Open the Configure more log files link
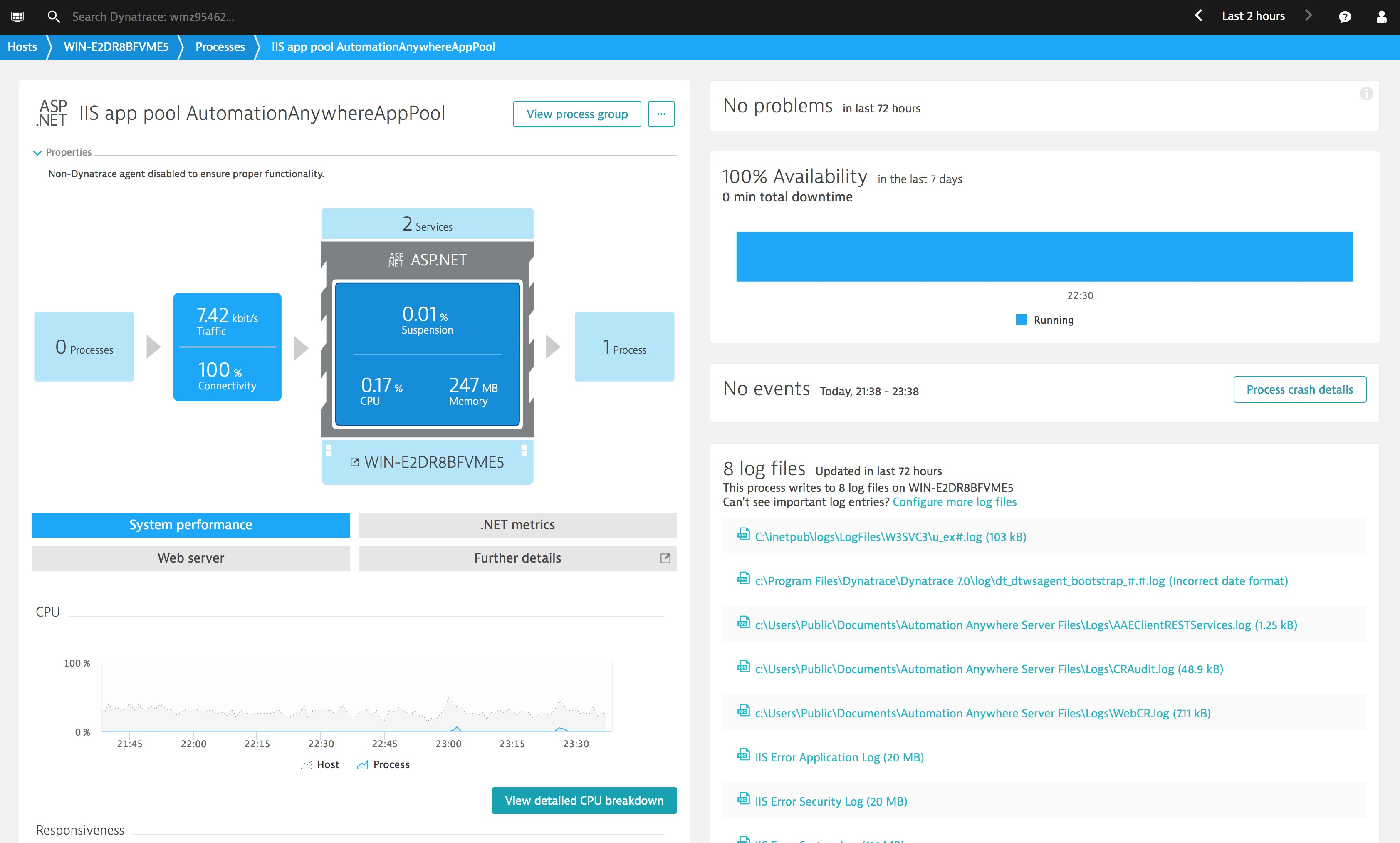The width and height of the screenshot is (1400, 843). coord(955,501)
